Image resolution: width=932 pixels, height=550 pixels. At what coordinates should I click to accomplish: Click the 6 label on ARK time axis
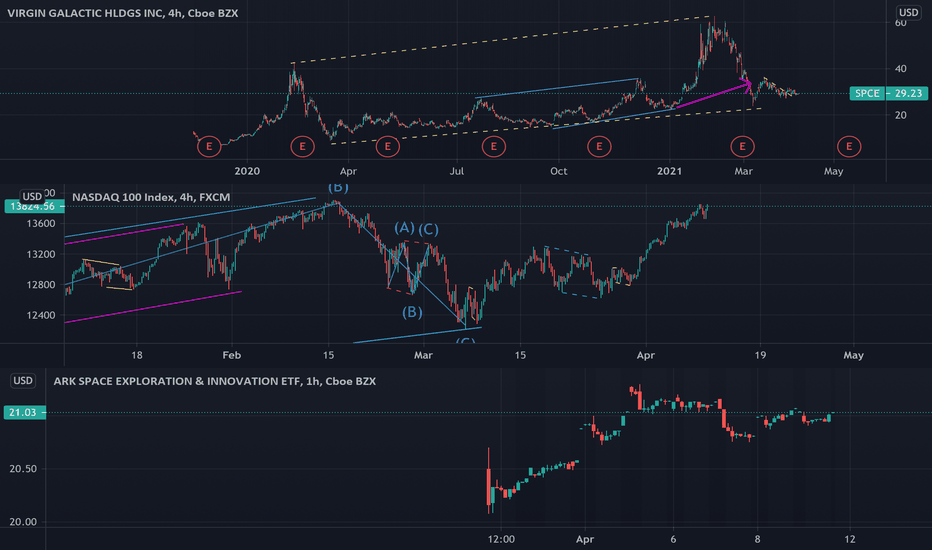tap(673, 539)
